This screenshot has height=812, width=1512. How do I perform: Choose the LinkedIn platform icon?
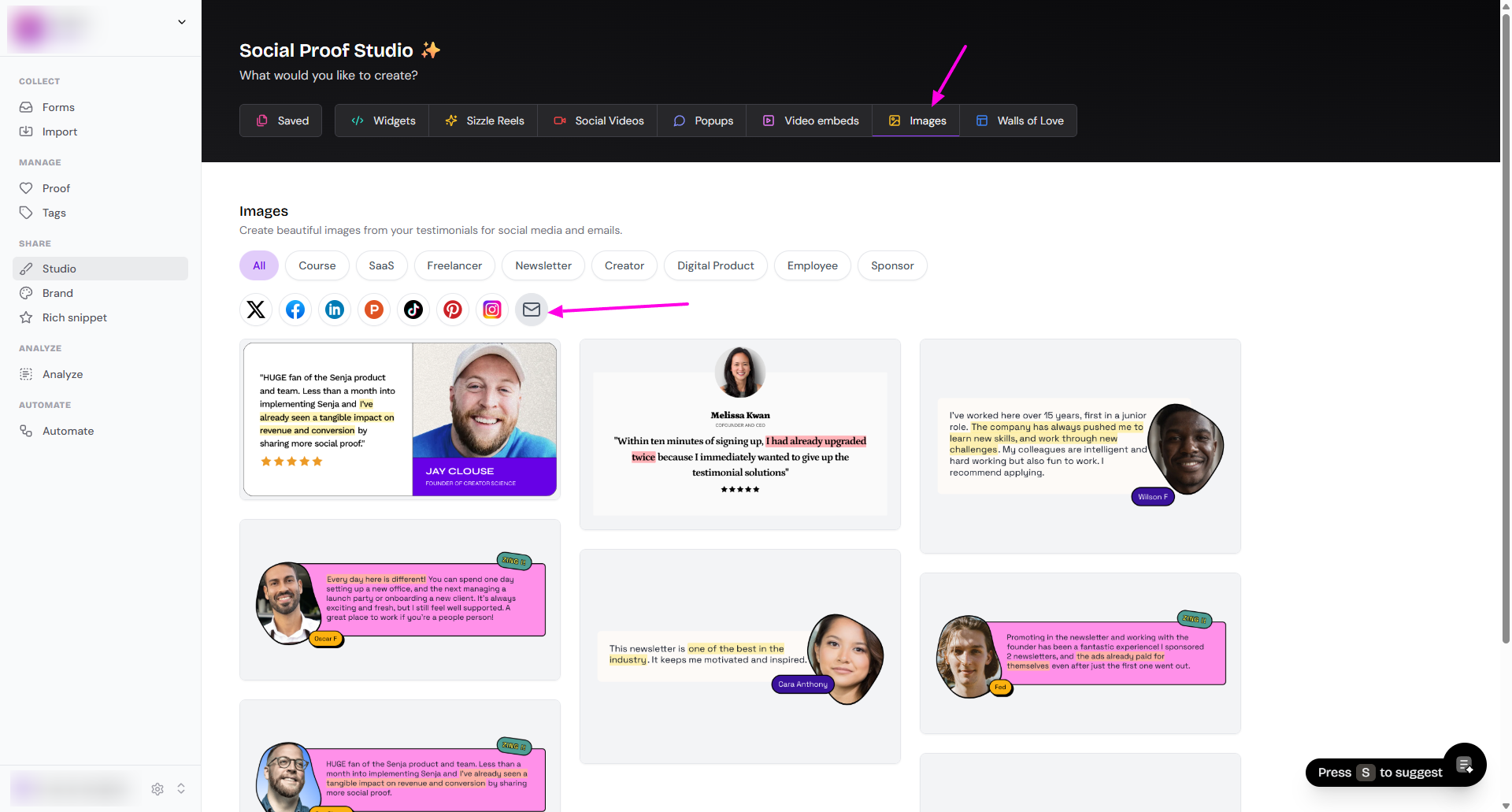pyautogui.click(x=335, y=310)
